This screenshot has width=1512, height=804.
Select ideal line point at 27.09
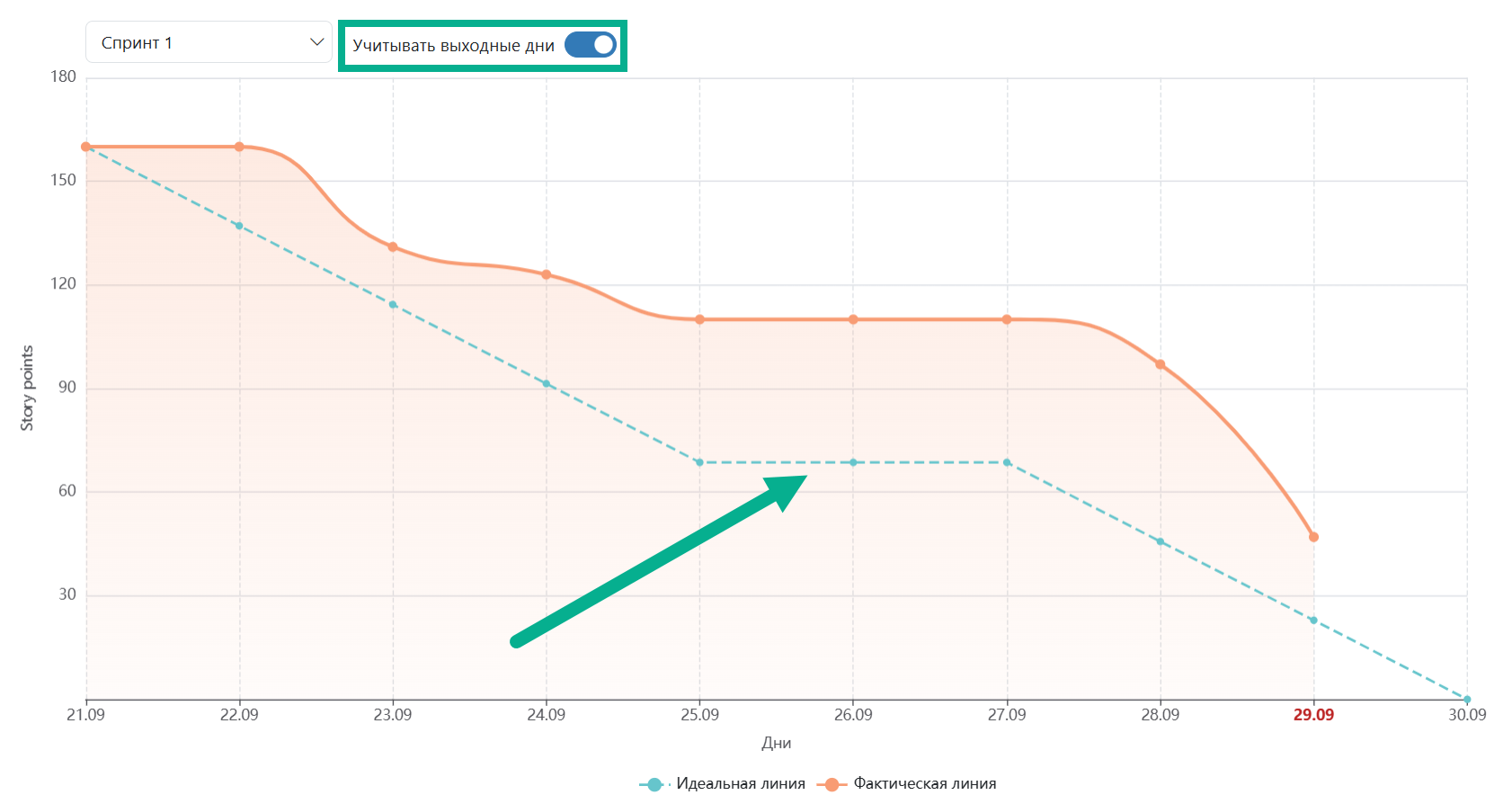coord(1007,462)
